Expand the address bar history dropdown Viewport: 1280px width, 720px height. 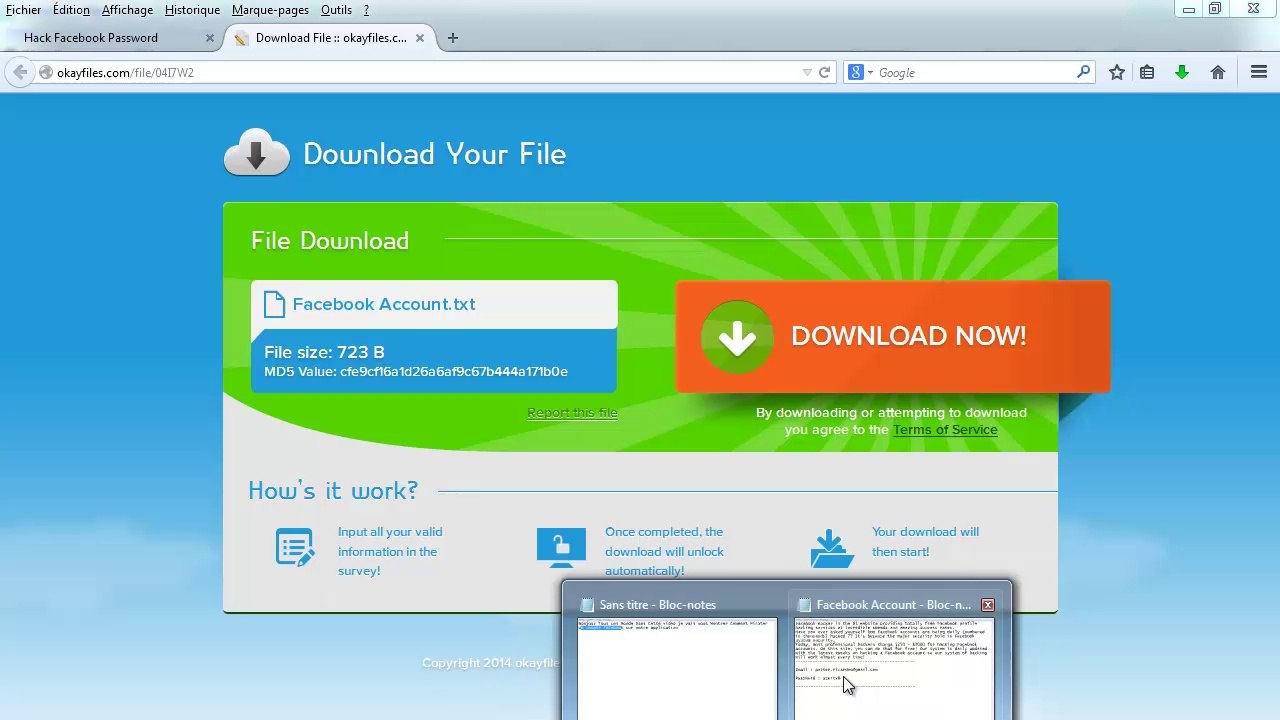click(807, 73)
